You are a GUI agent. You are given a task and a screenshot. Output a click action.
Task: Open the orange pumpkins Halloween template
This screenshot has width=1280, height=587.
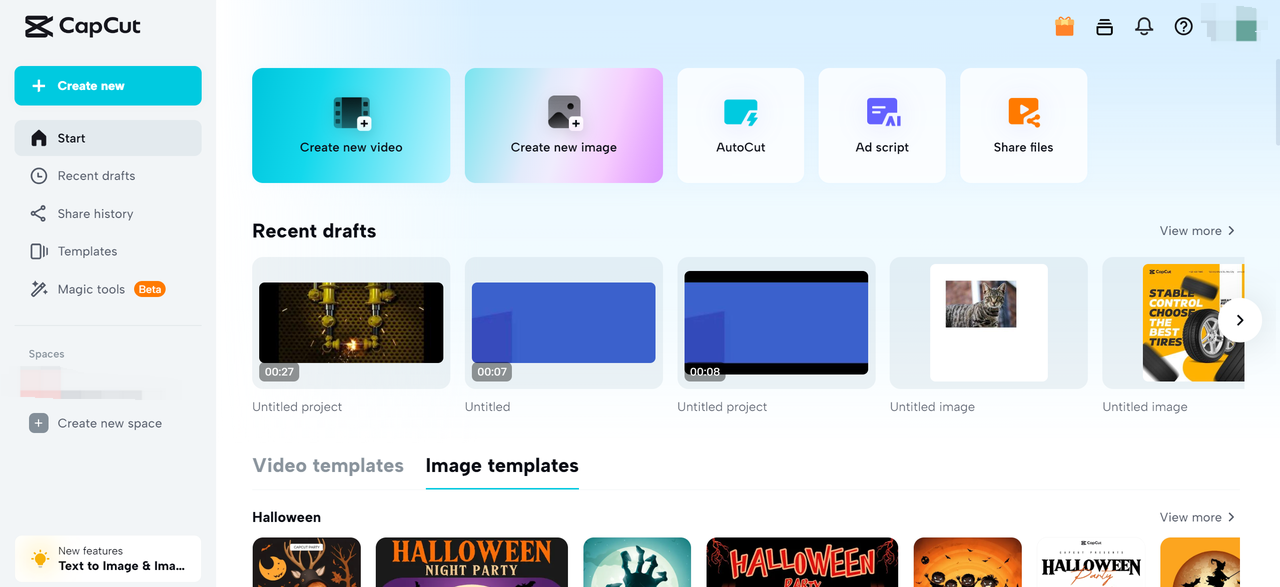[x=968, y=562]
